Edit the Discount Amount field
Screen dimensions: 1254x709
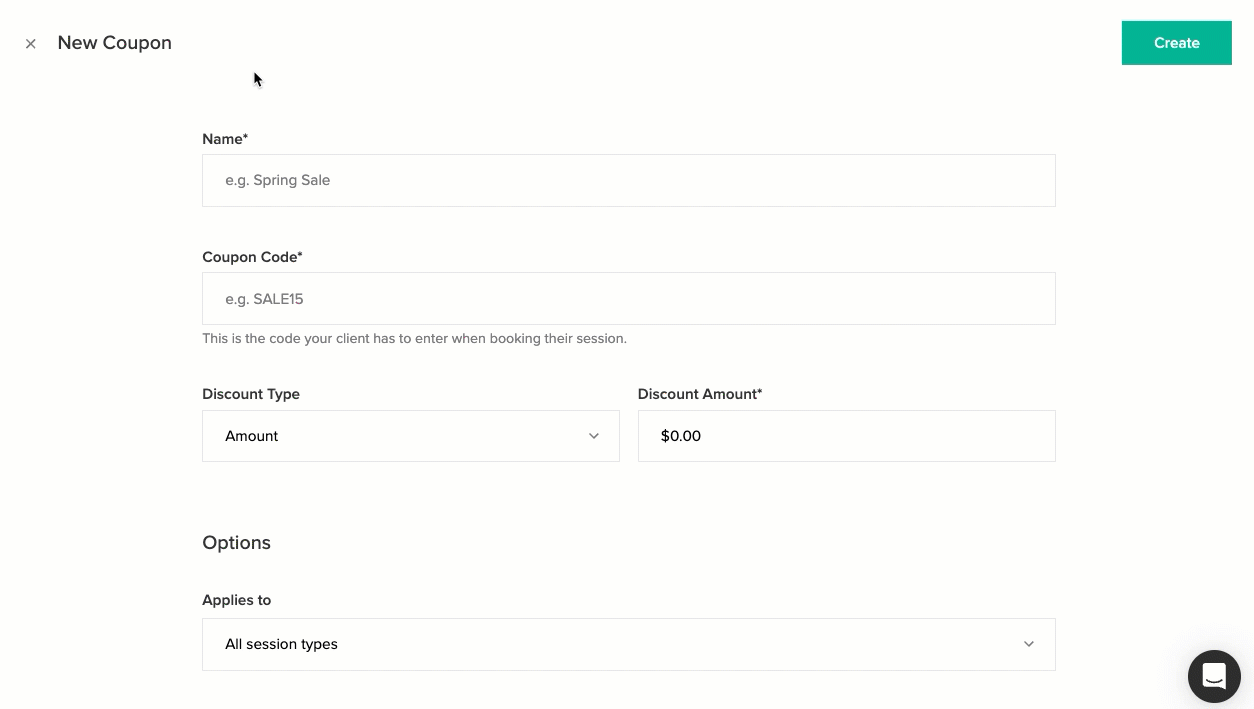point(846,436)
